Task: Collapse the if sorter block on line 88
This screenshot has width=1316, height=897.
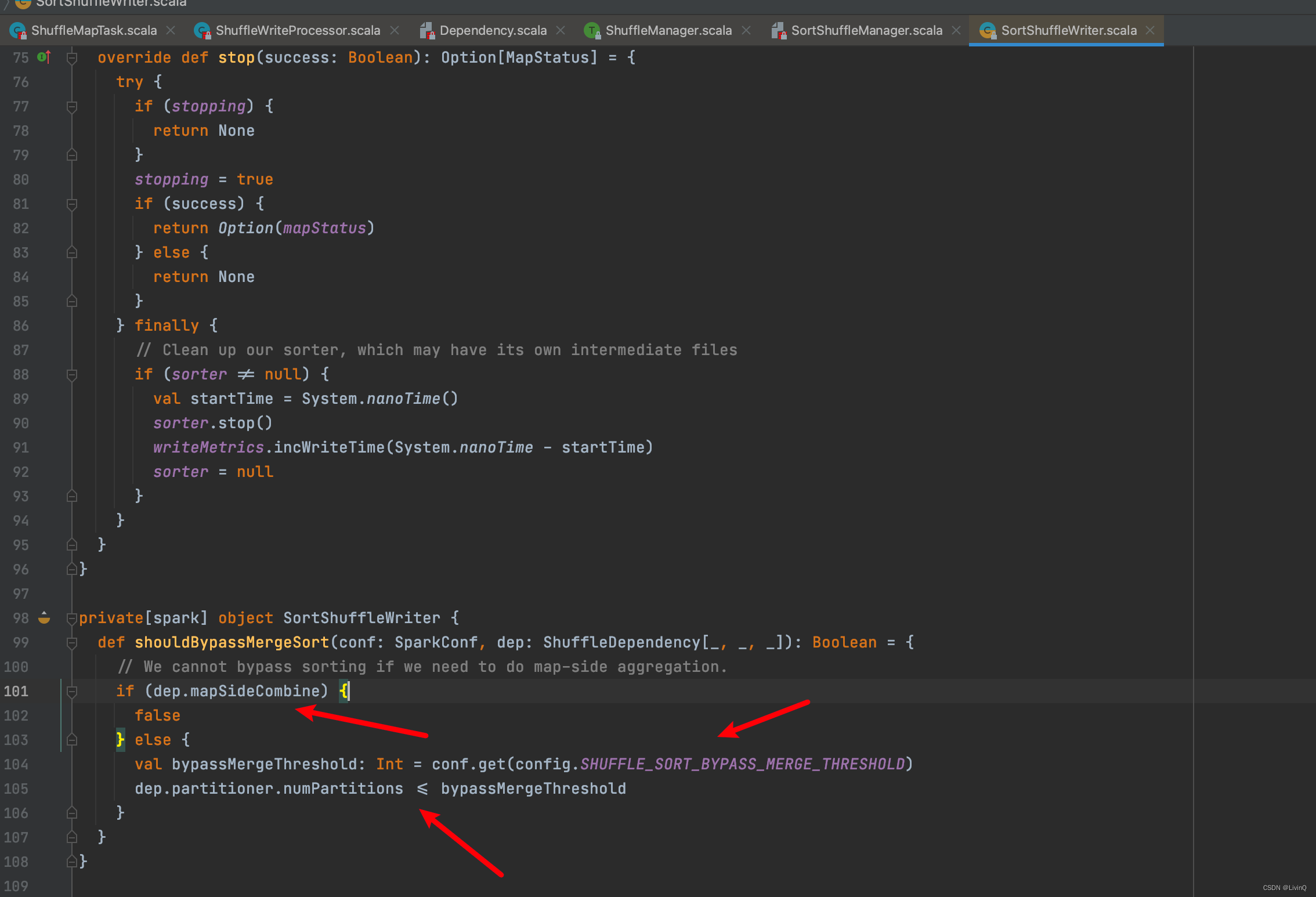Action: [72, 375]
